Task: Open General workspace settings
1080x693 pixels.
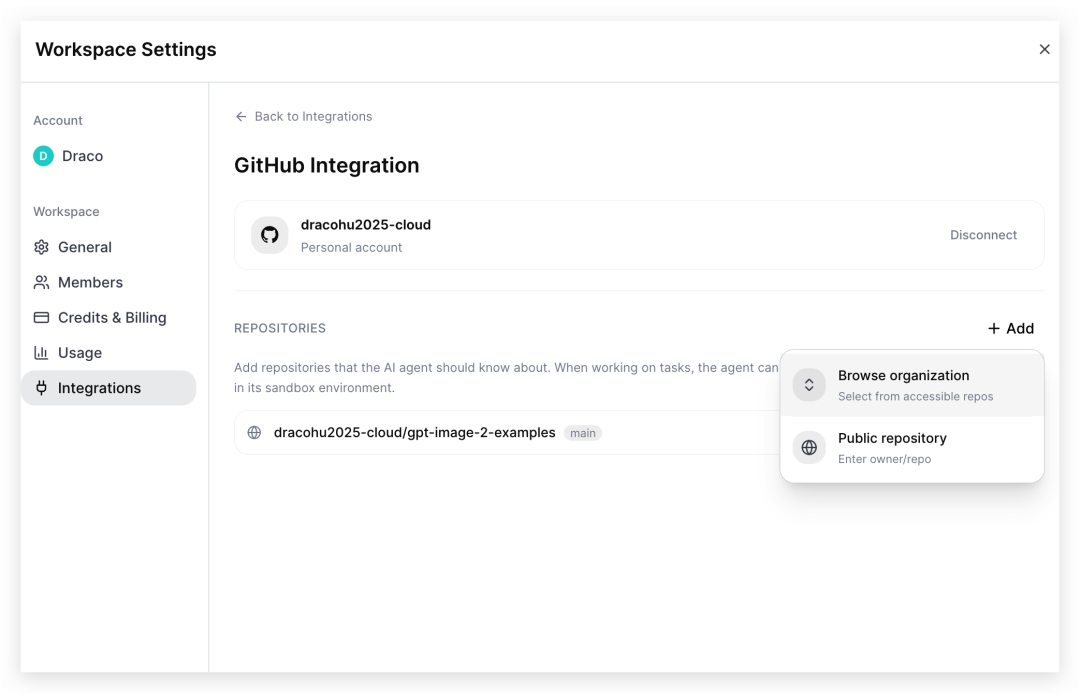Action: [x=108, y=247]
